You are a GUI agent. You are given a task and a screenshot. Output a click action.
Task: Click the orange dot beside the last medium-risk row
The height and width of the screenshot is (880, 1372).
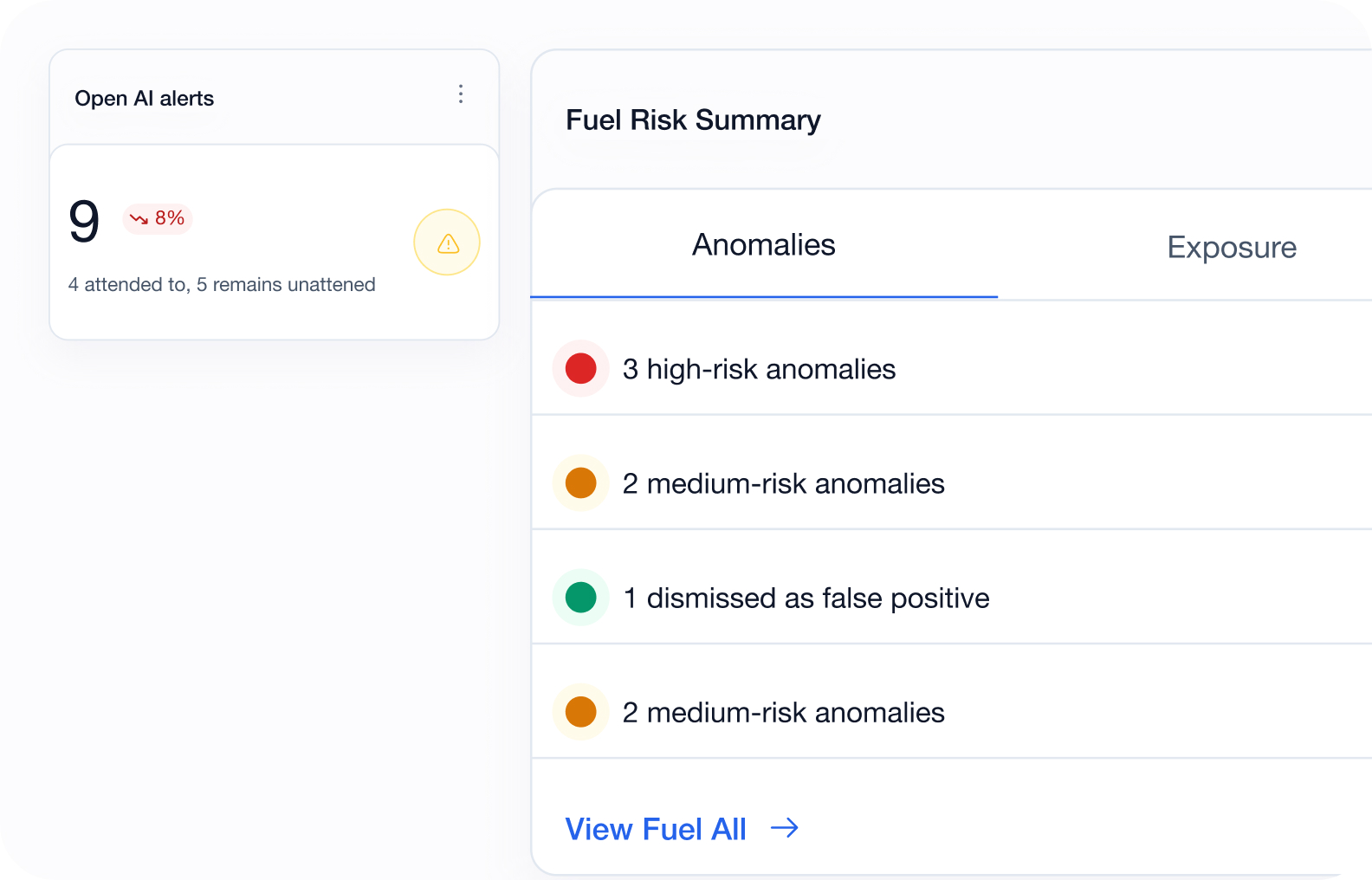(580, 712)
